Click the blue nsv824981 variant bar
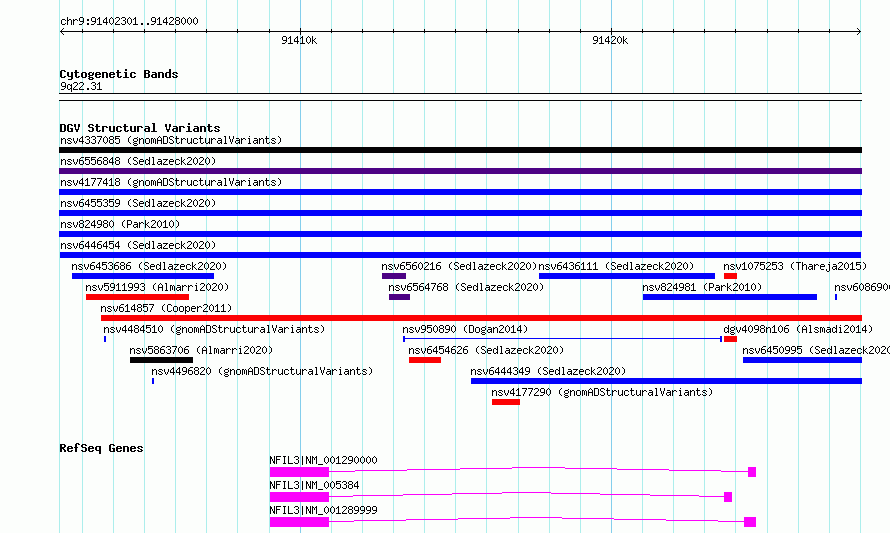The width and height of the screenshot is (890, 533). [730, 297]
